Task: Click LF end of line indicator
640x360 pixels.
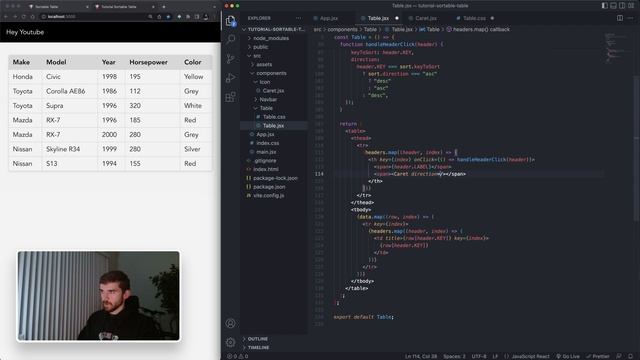Action: [x=495, y=356]
